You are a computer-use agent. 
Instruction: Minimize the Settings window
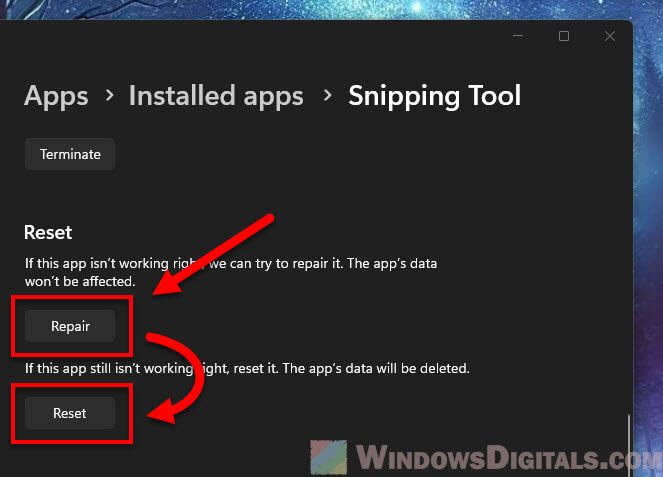coord(518,36)
